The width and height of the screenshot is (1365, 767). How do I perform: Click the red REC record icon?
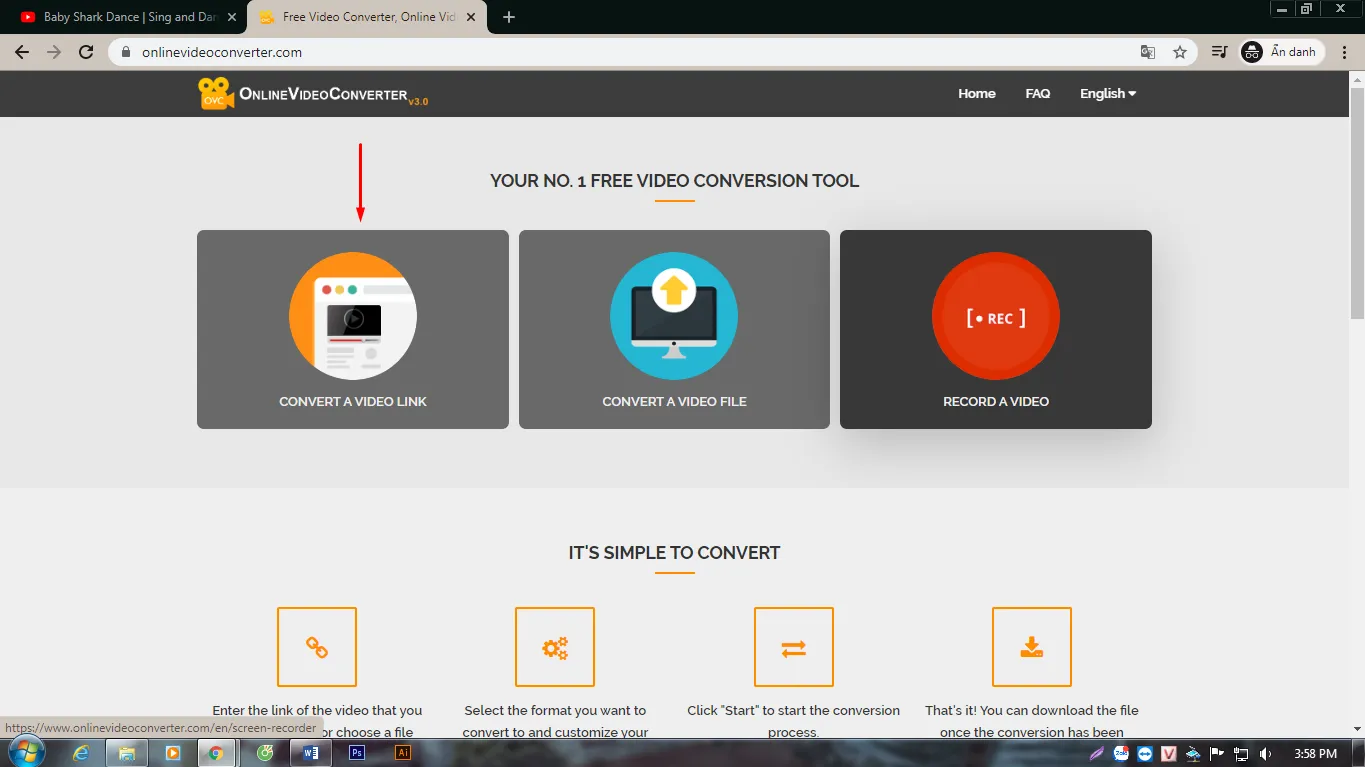[996, 316]
